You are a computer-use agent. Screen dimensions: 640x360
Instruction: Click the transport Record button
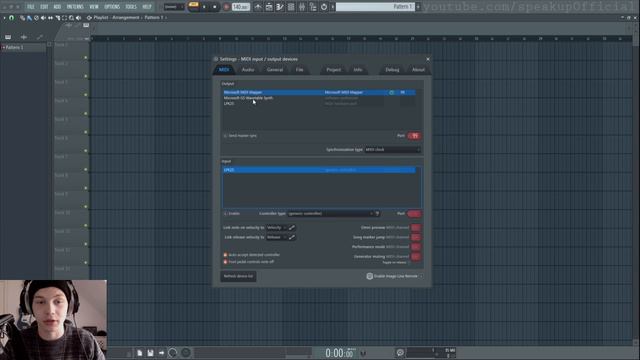pyautogui.click(x=227, y=7)
